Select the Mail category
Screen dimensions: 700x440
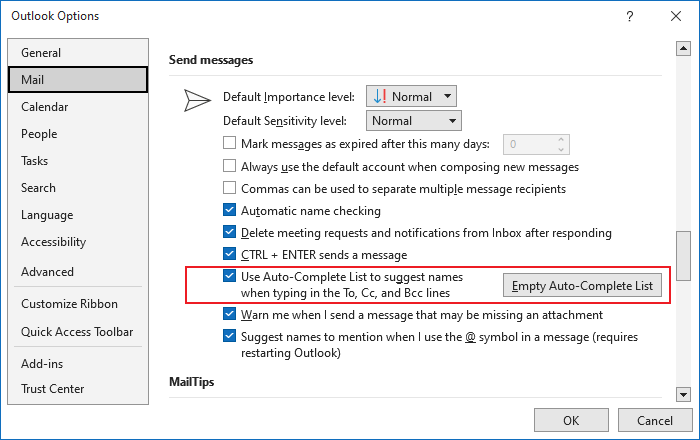point(78,80)
